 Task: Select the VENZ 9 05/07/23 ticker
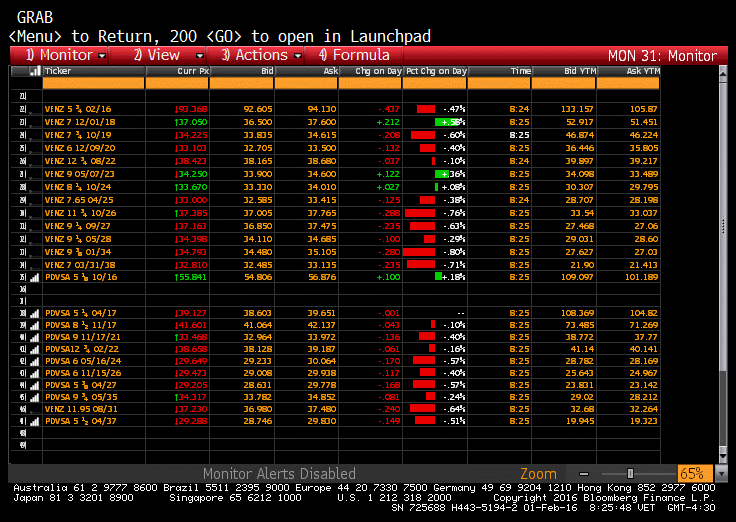point(80,174)
